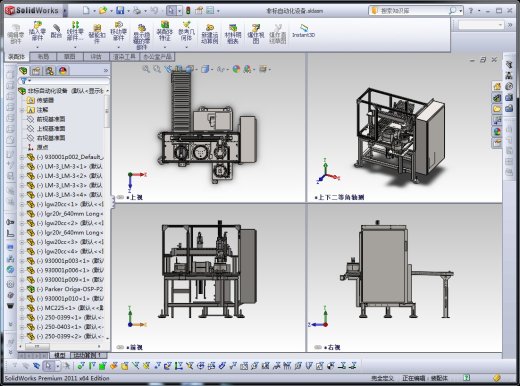Toggle Filter Solid Bodies yellow icon
Viewport: 520px width, 386px height.
click(125, 366)
